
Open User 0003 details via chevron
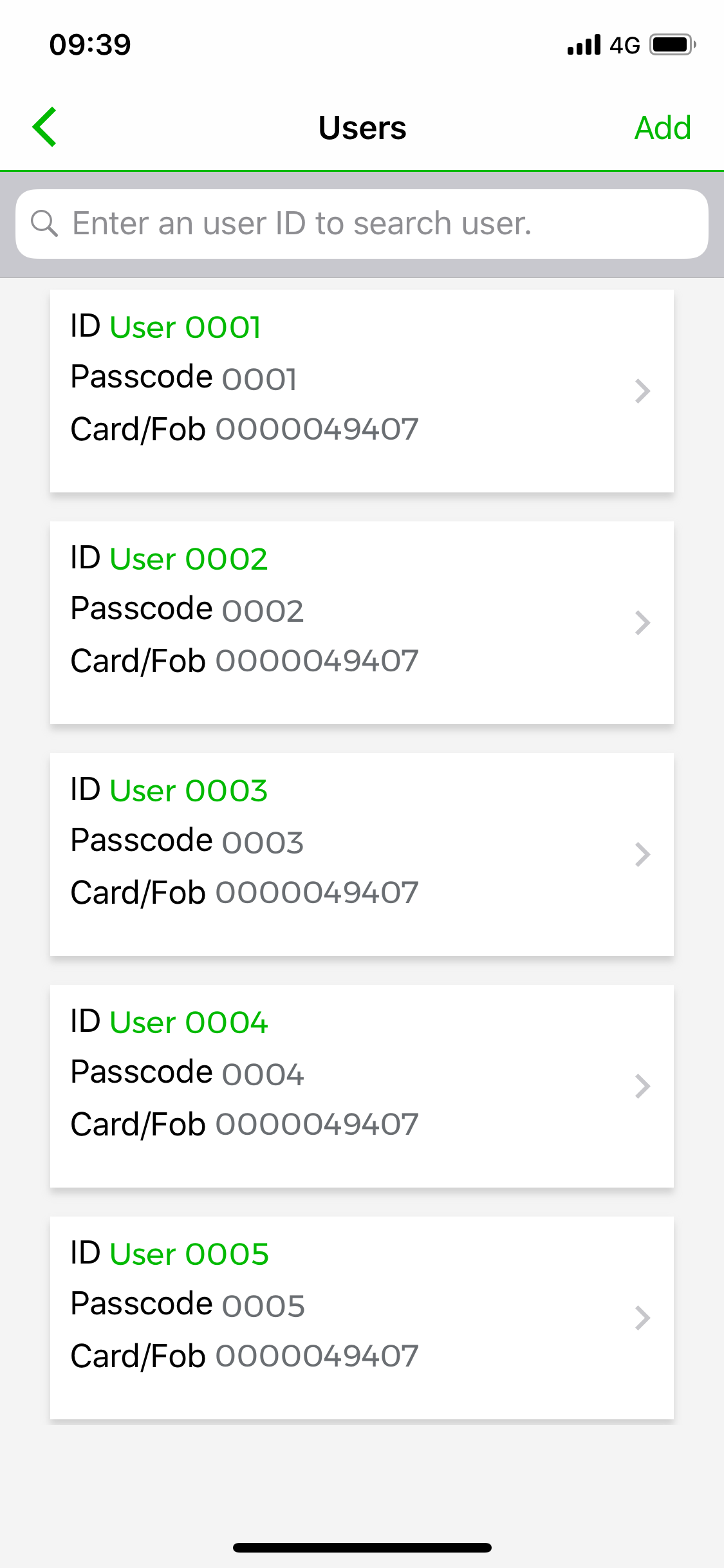(x=642, y=855)
